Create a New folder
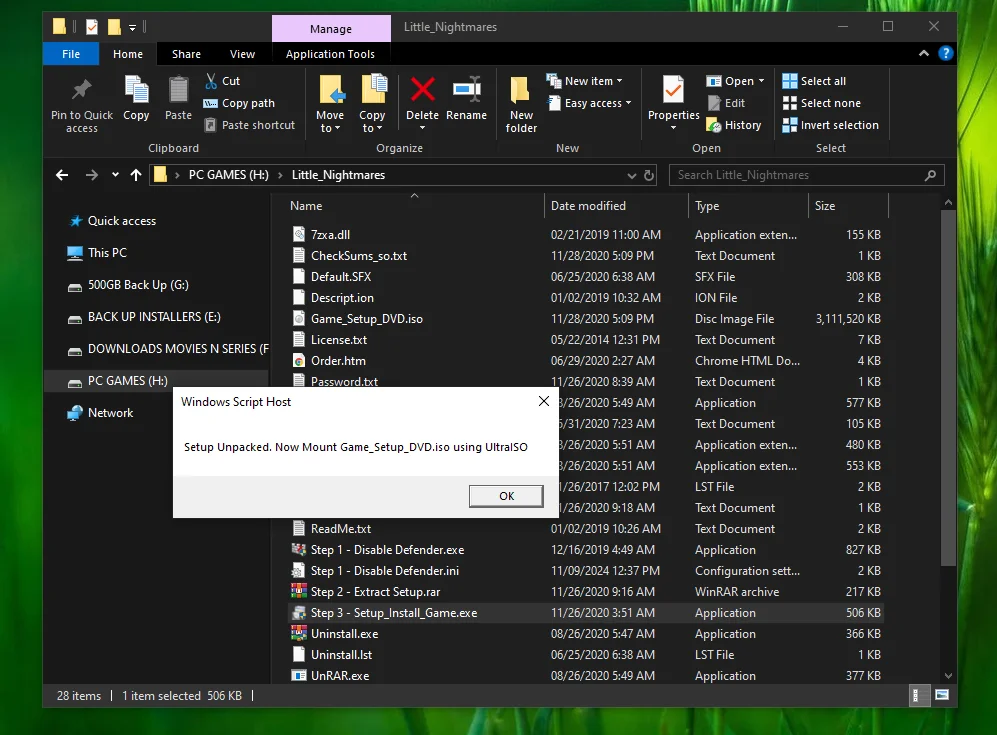 click(521, 105)
